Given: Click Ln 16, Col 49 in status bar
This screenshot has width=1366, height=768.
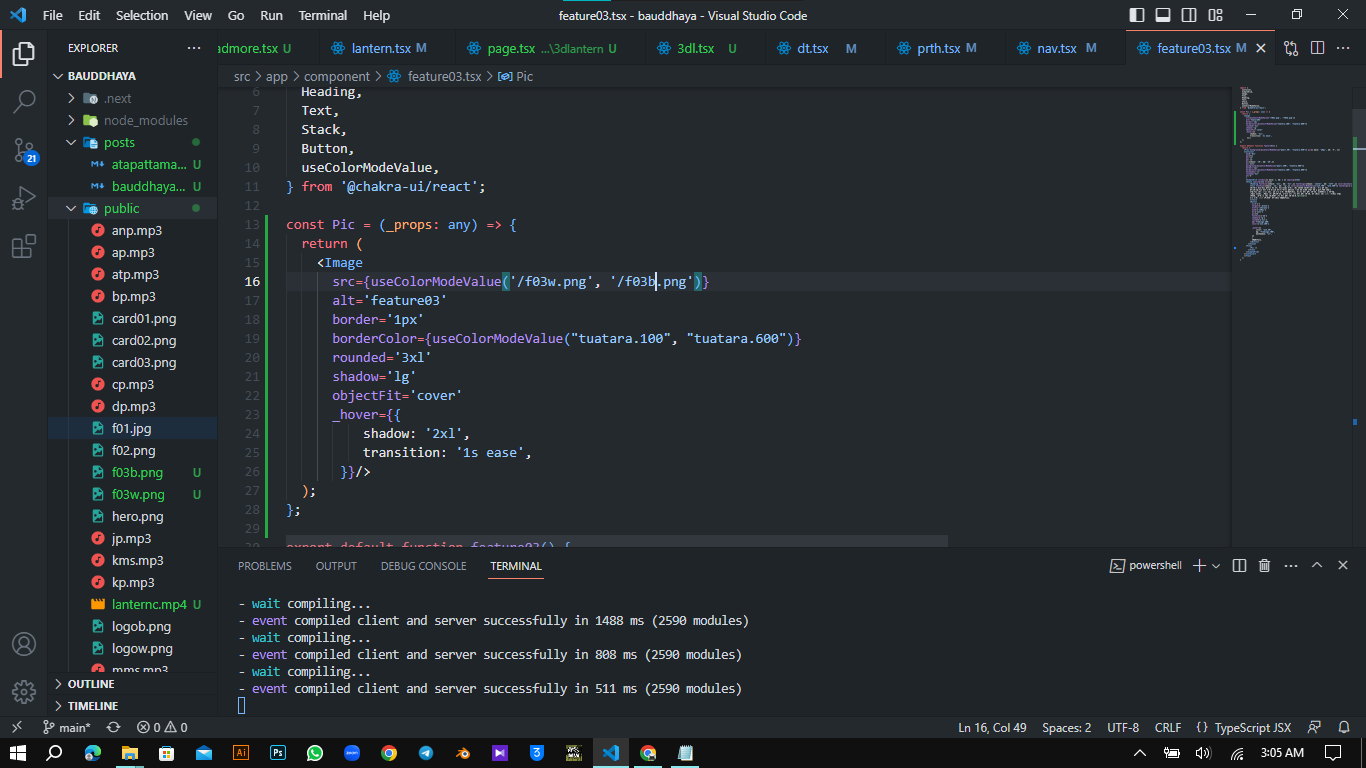Looking at the screenshot, I should coord(992,727).
